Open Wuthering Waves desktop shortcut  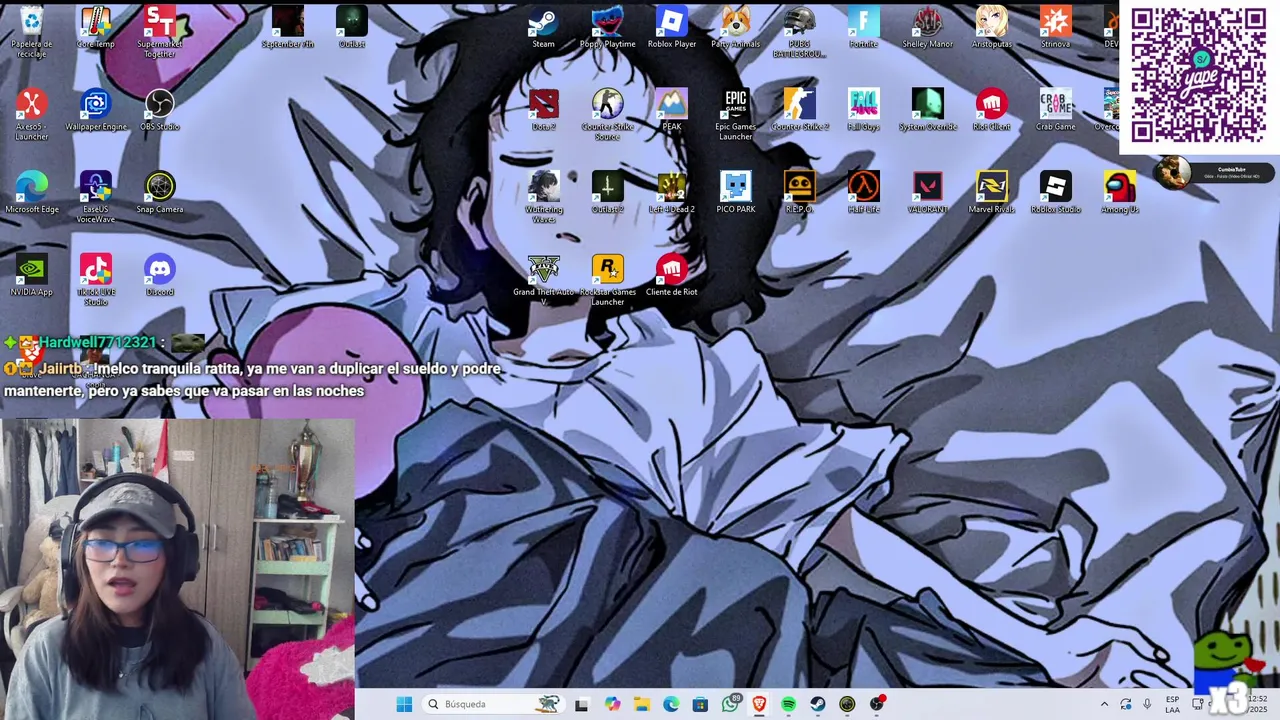click(543, 198)
